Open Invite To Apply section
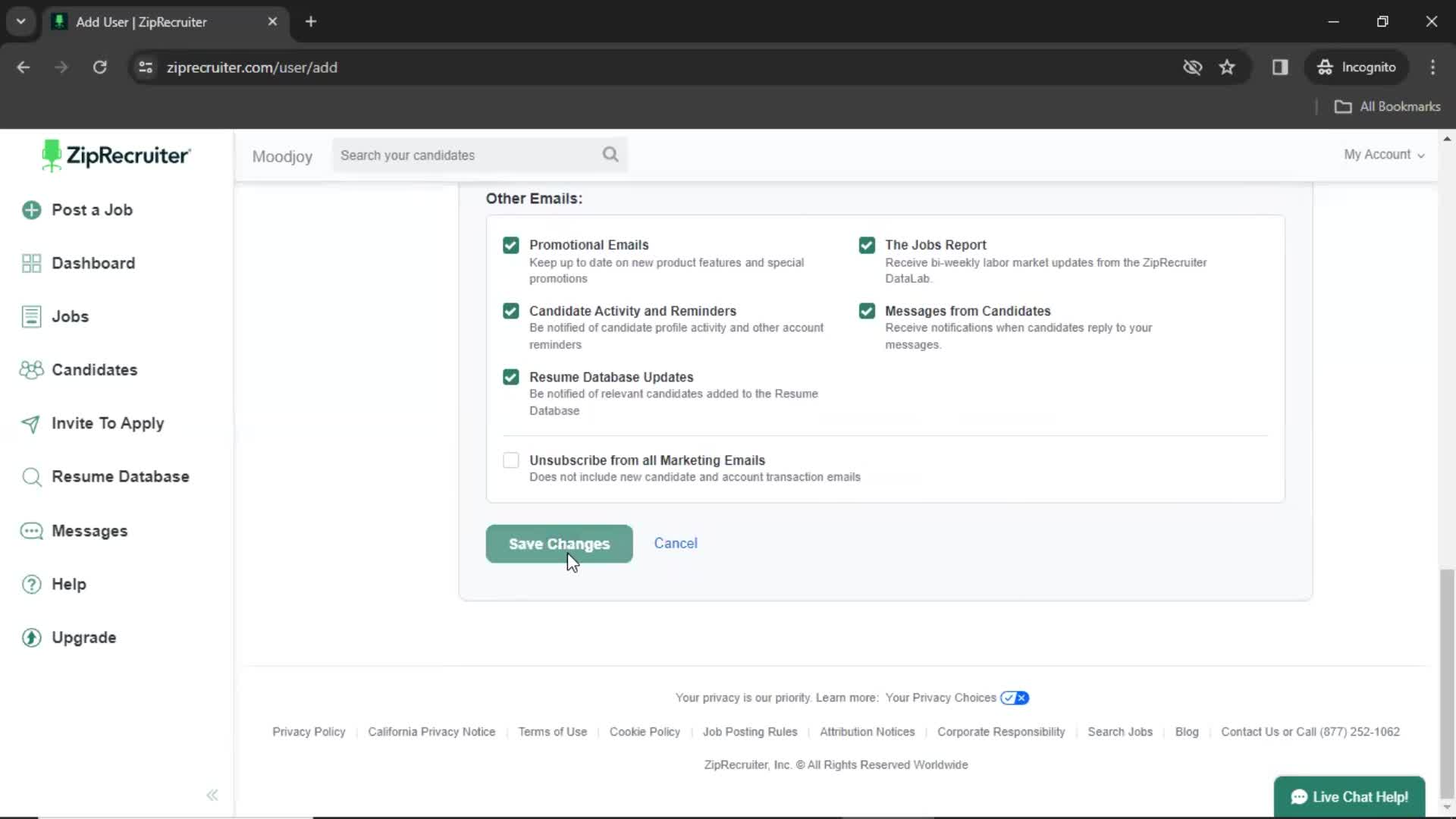This screenshot has width=1456, height=819. pyautogui.click(x=108, y=423)
